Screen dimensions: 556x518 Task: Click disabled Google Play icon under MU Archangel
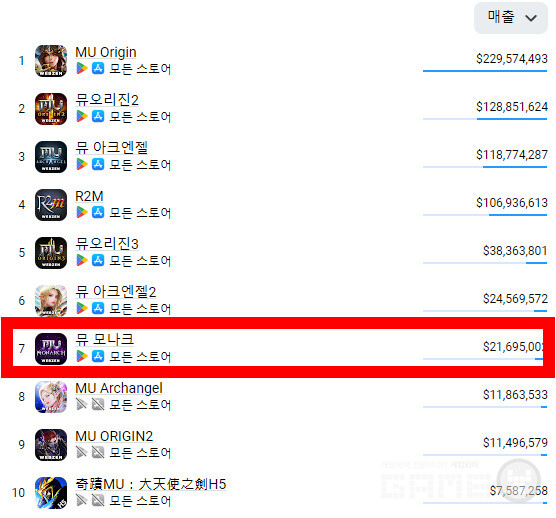click(x=82, y=404)
